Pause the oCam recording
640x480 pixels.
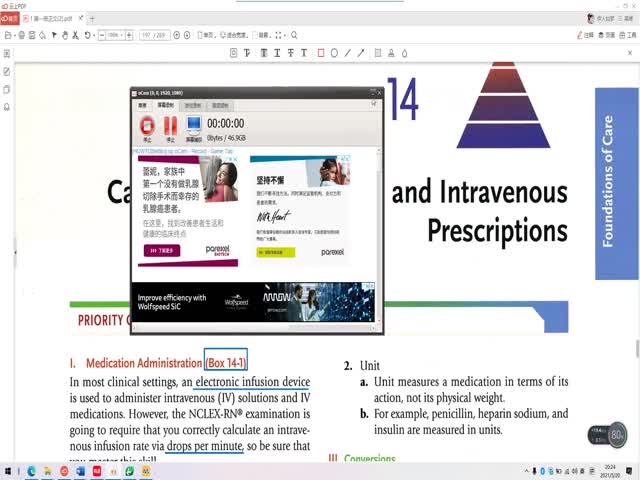coord(170,126)
